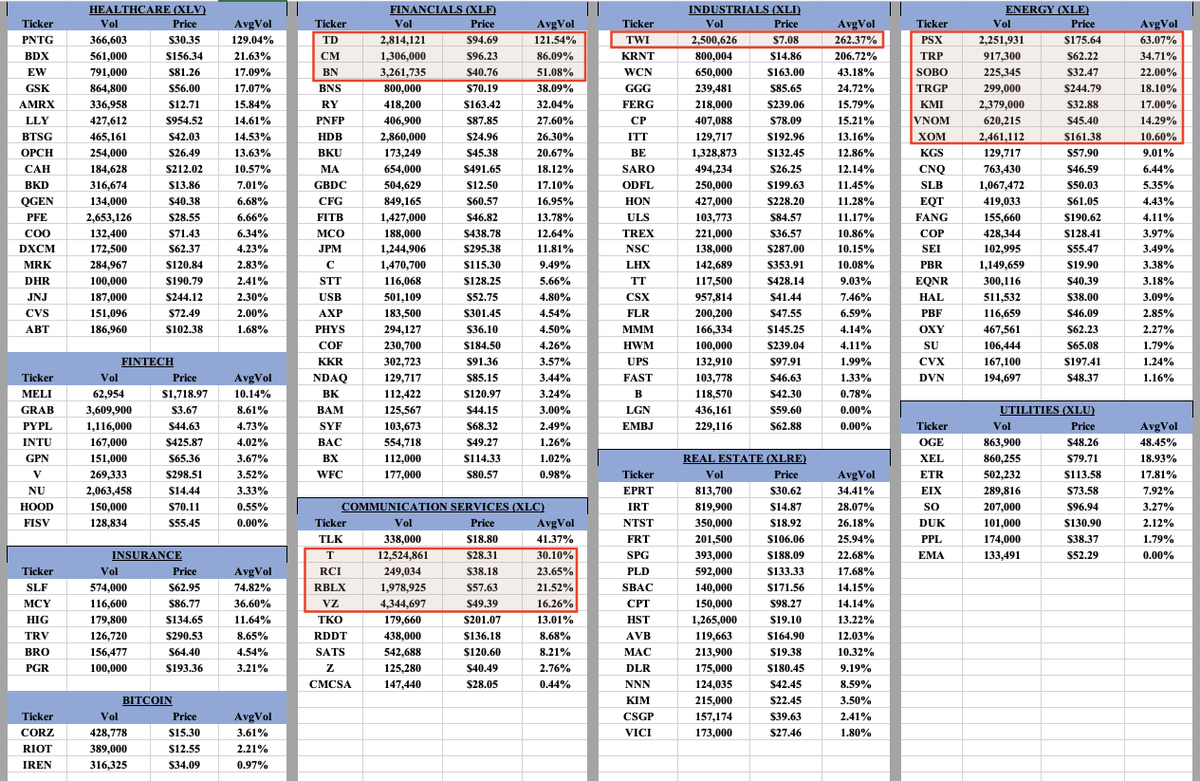Select the REAL ESTATE (XLRE) header label
The width and height of the screenshot is (1200, 781).
[745, 460]
